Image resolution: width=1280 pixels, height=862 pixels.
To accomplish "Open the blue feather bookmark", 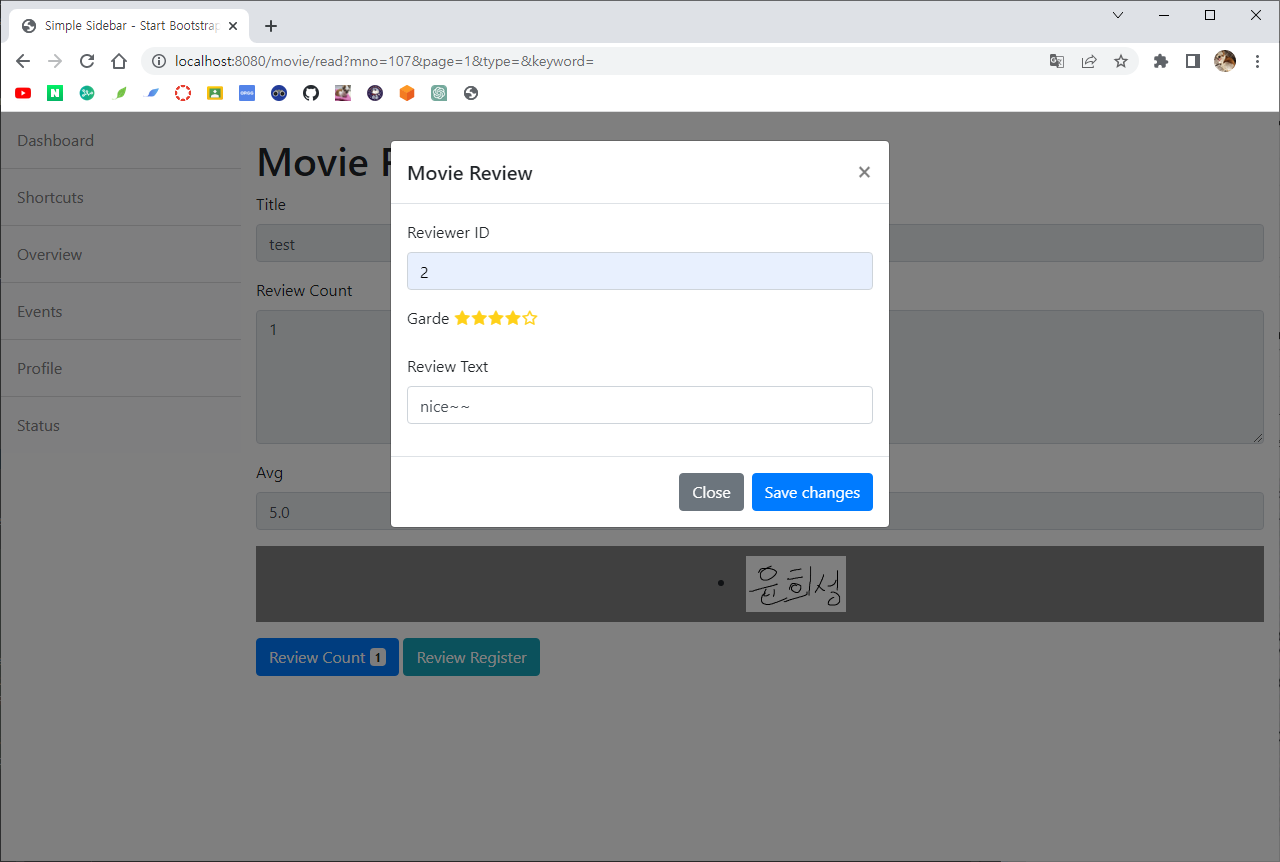I will click(x=152, y=93).
